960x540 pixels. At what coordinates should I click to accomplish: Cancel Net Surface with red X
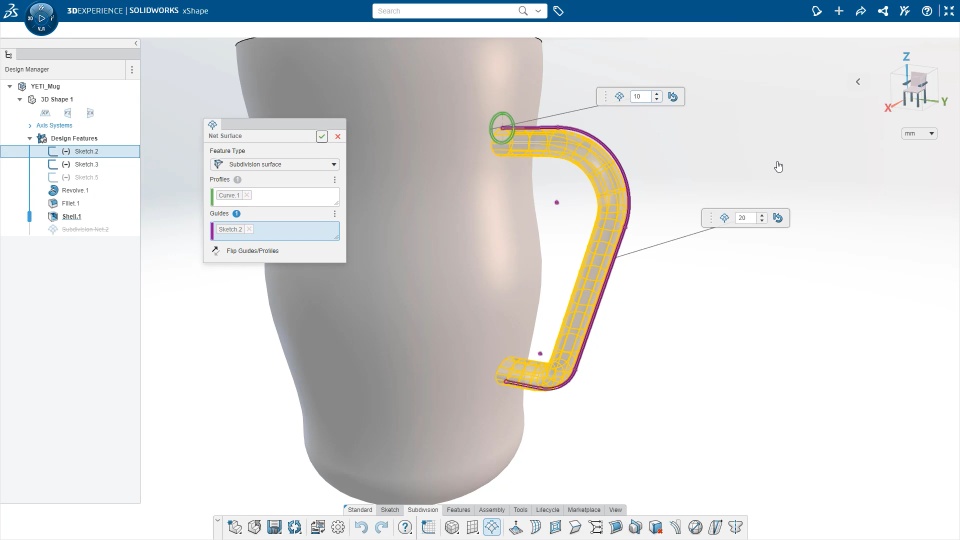point(338,136)
